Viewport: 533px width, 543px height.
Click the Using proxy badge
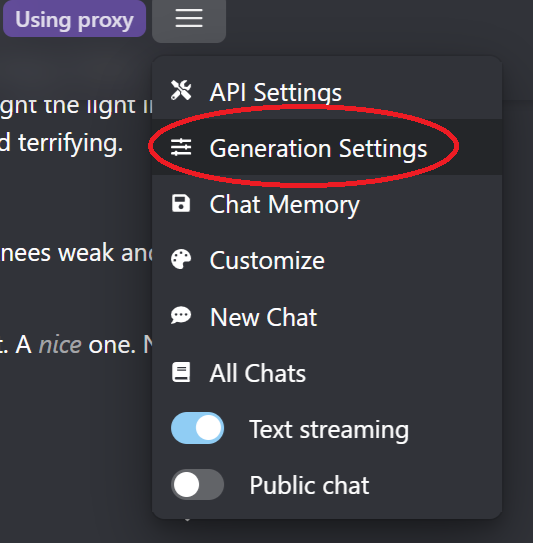74,19
